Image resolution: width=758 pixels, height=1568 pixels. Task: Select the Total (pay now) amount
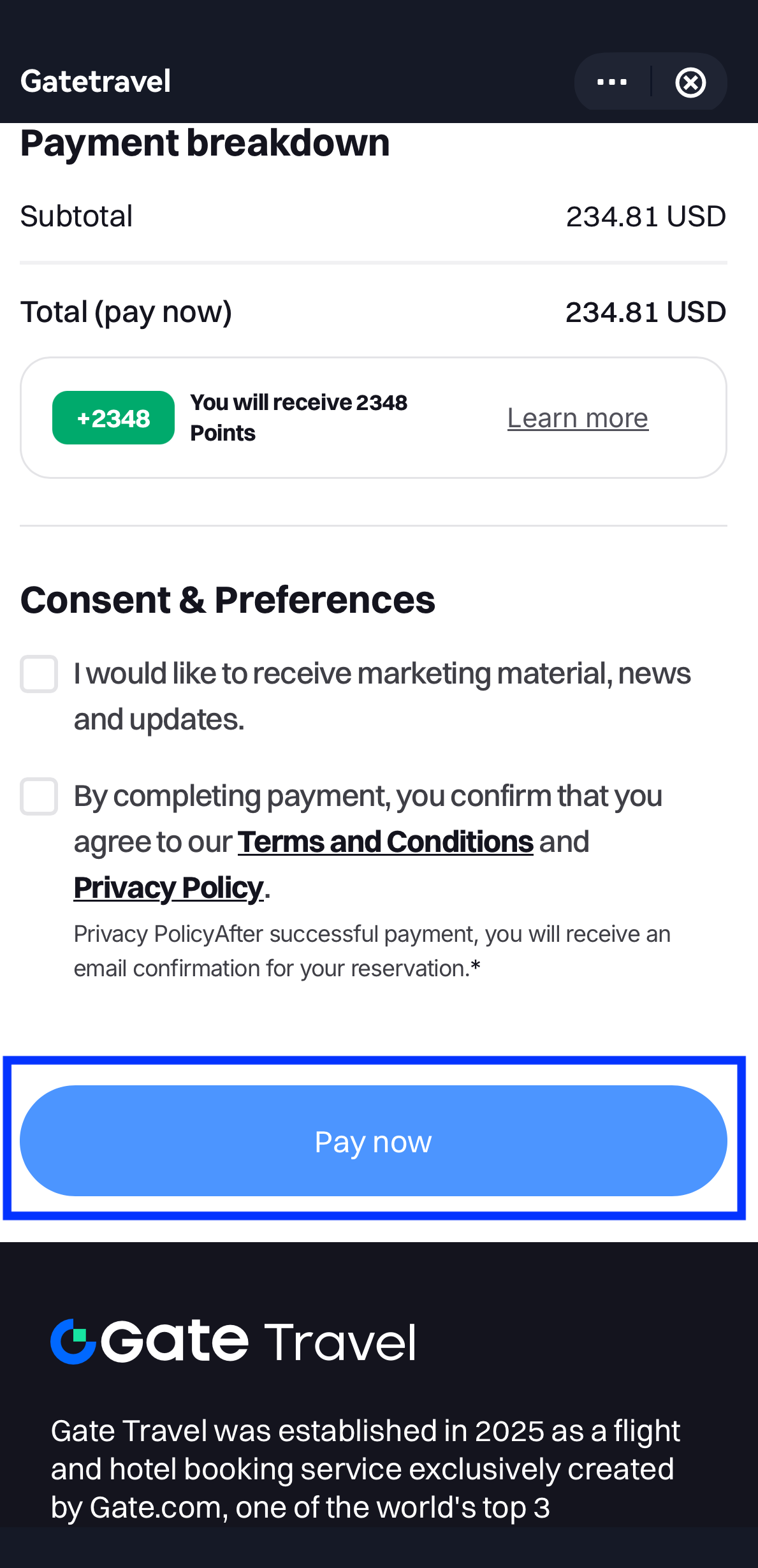(x=645, y=312)
